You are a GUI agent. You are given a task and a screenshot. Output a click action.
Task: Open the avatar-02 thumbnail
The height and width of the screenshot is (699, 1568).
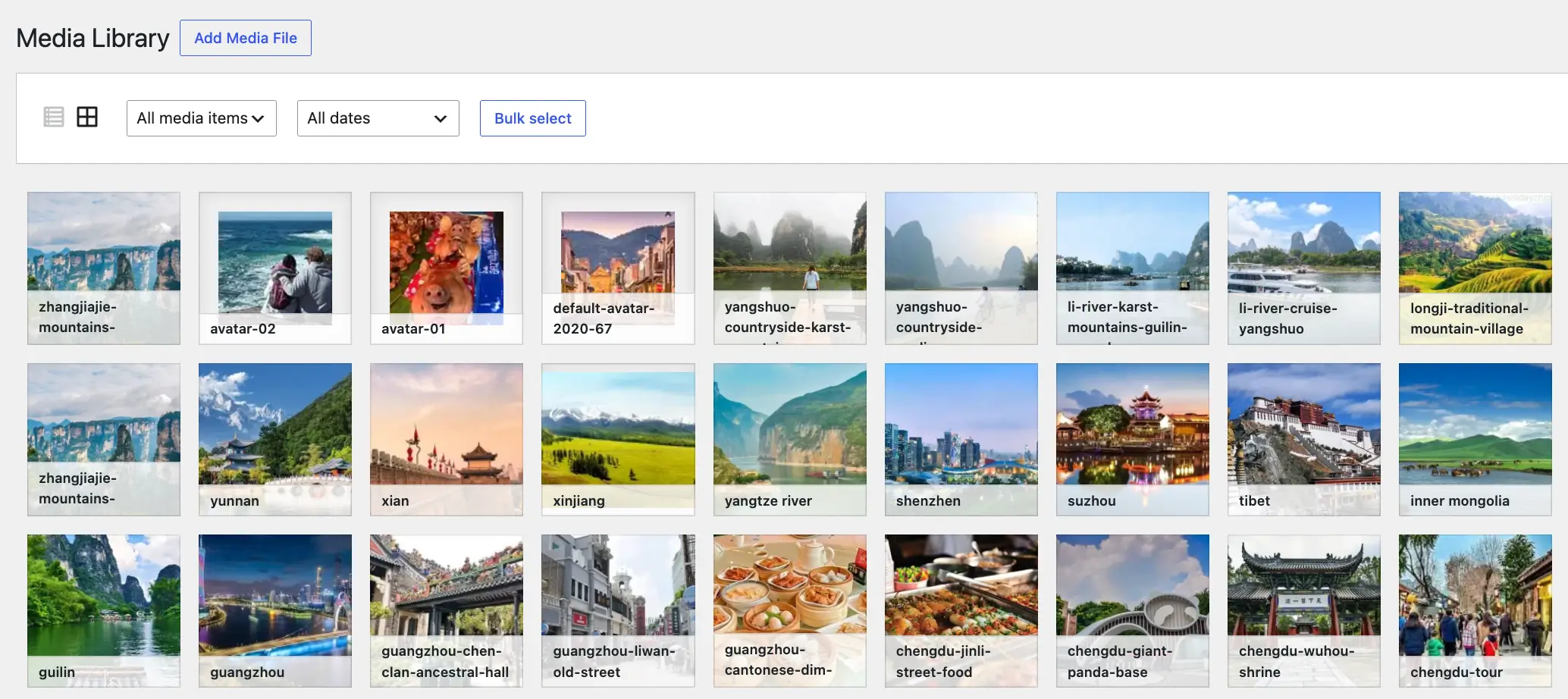point(275,268)
